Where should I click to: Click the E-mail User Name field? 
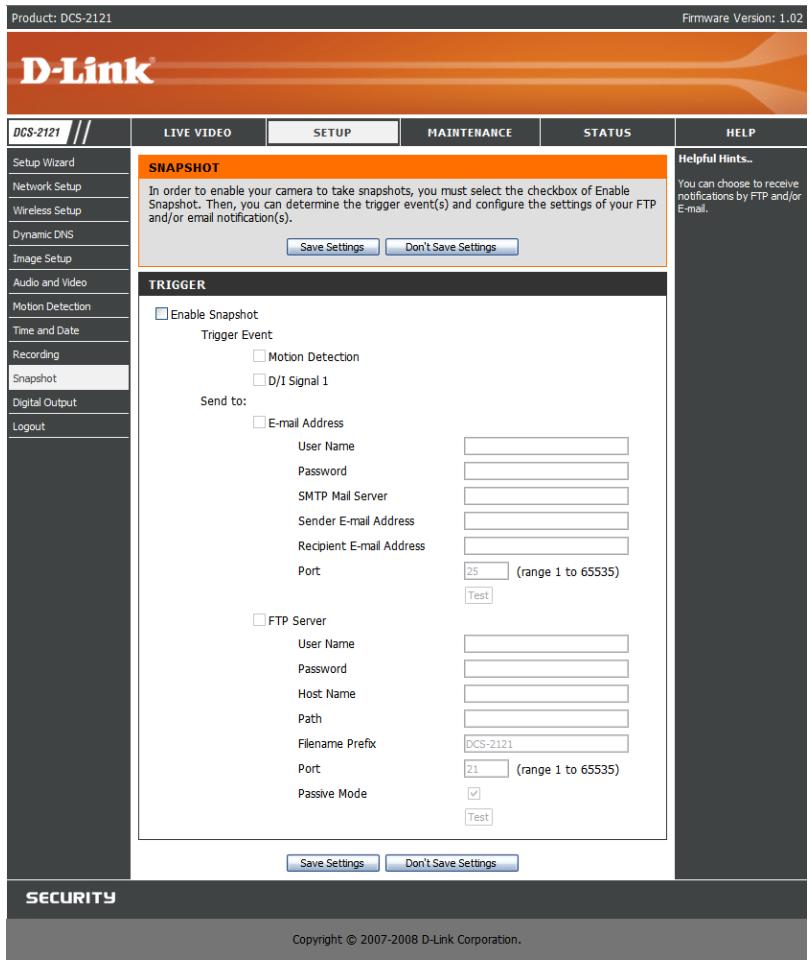[546, 446]
